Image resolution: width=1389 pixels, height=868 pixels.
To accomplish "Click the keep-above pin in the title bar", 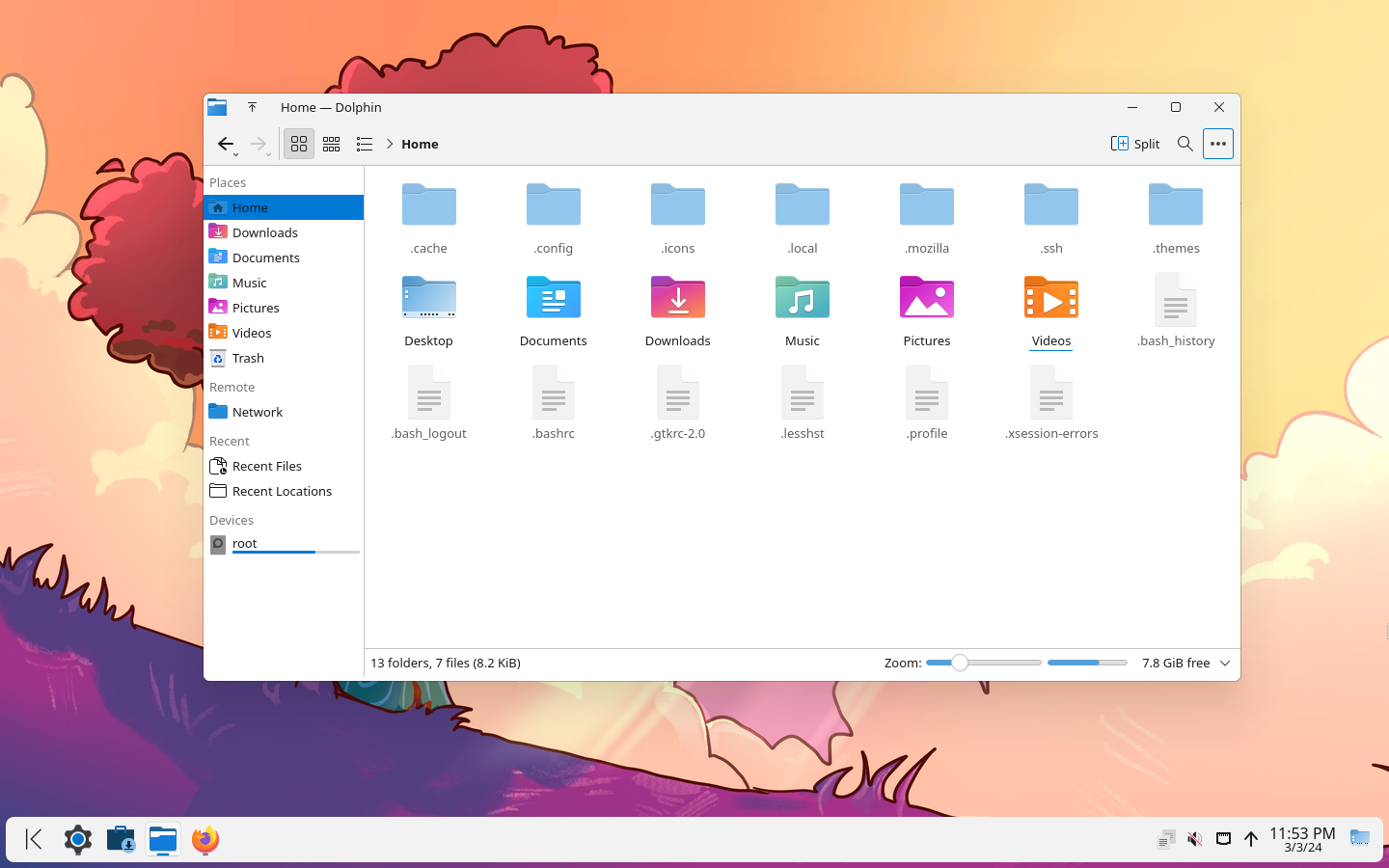I will pos(252,107).
